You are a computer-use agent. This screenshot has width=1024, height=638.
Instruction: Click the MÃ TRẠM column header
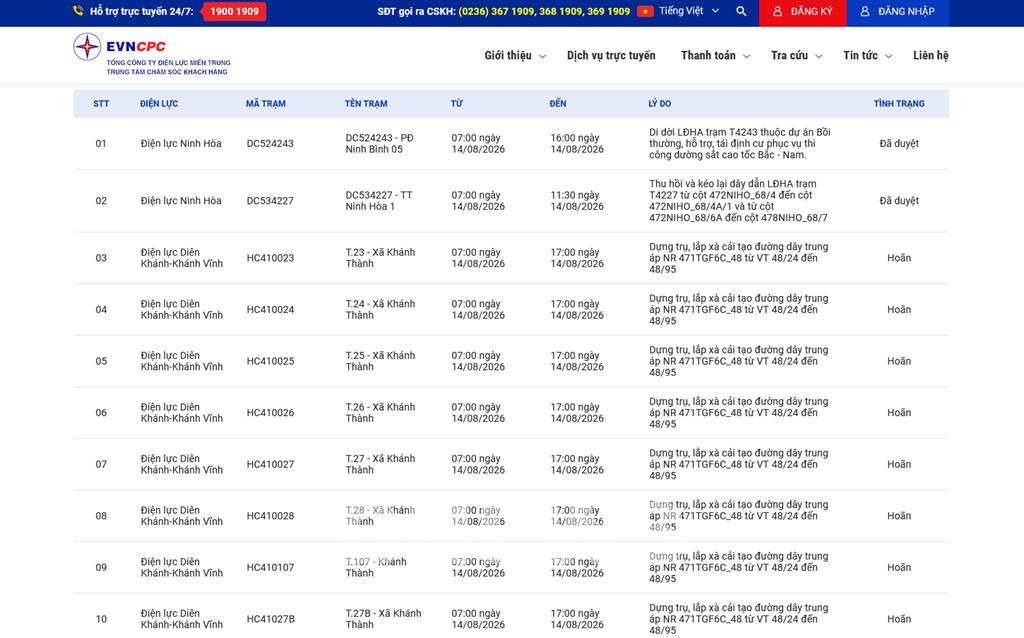click(266, 103)
